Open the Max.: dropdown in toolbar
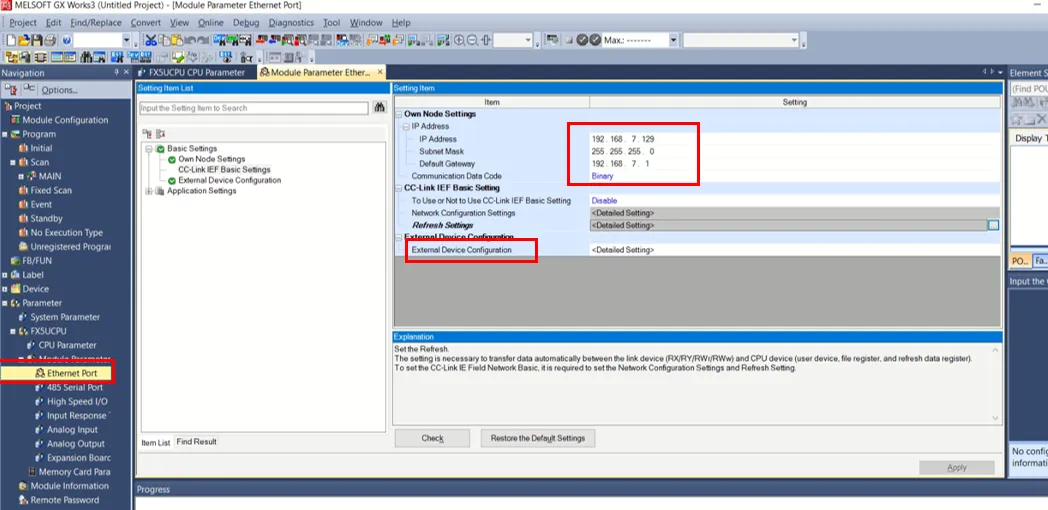The height and width of the screenshot is (510, 1048). point(673,40)
